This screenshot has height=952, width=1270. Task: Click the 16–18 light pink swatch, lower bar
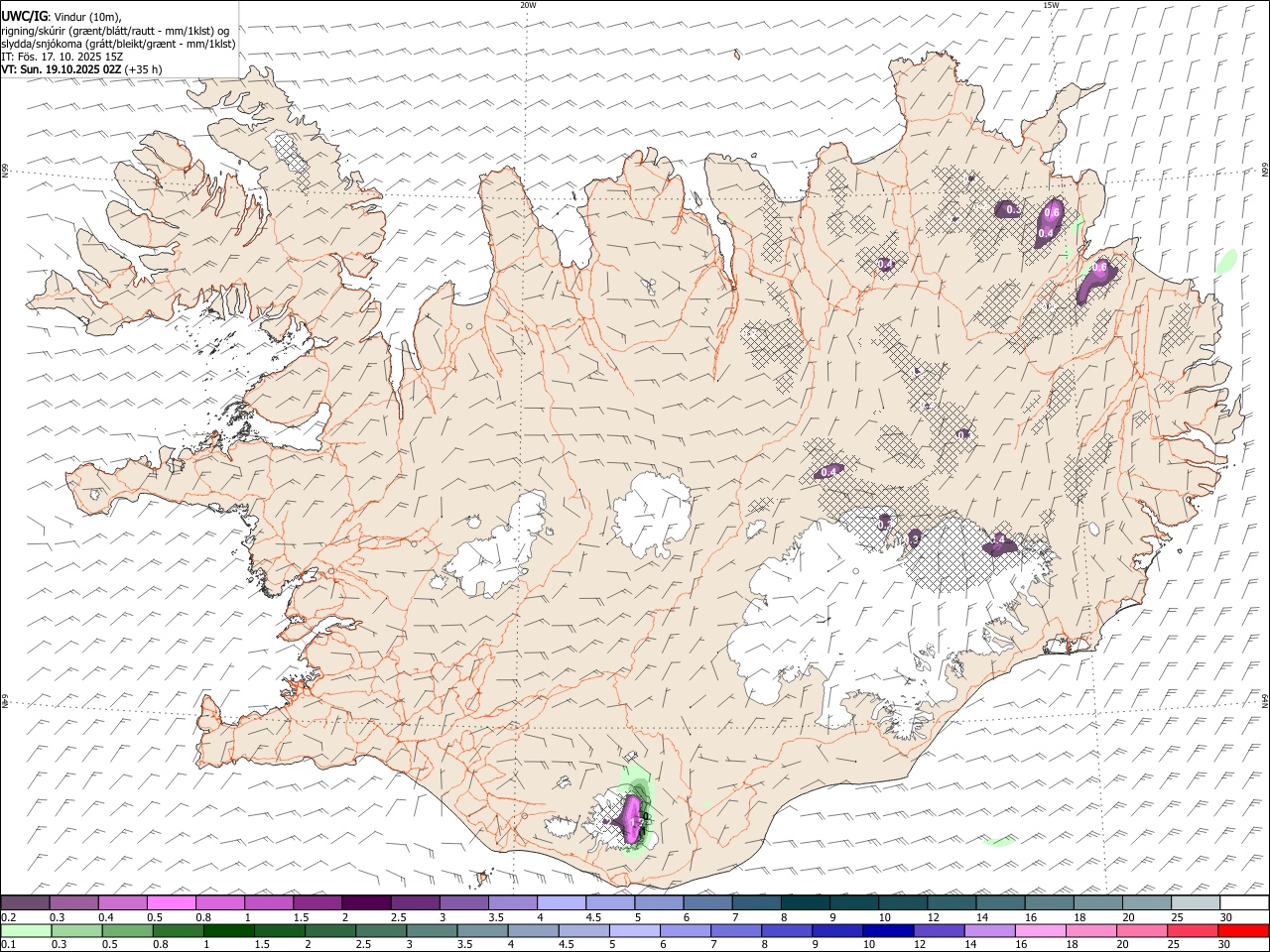(1041, 930)
